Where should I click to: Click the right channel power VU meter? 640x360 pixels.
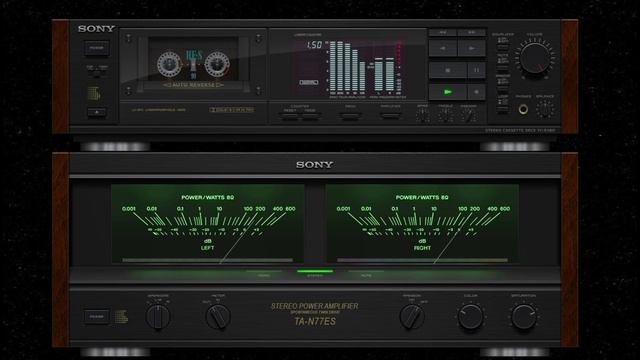422,224
